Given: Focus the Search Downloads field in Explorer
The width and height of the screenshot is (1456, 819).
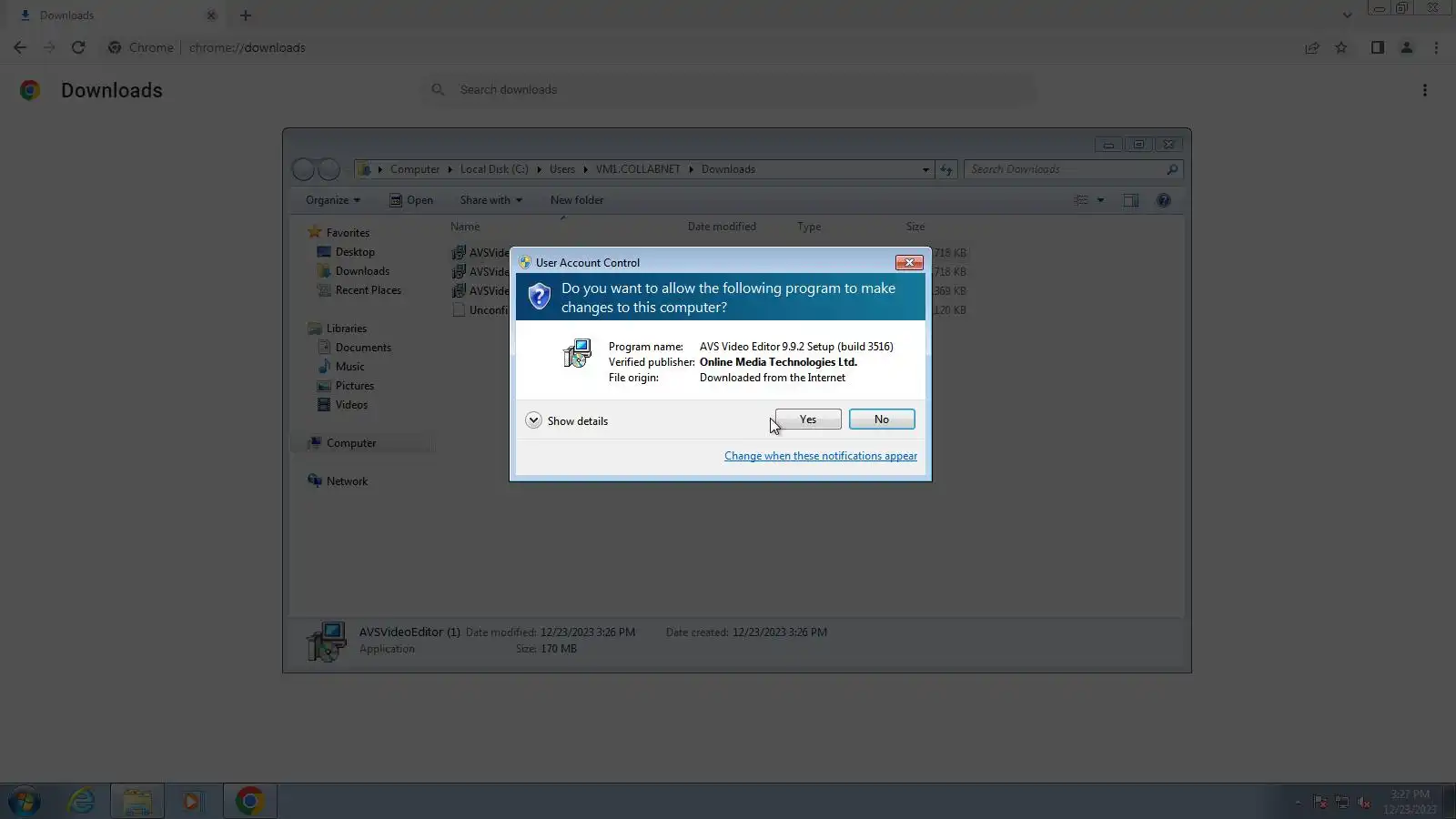Looking at the screenshot, I should coord(1072,169).
